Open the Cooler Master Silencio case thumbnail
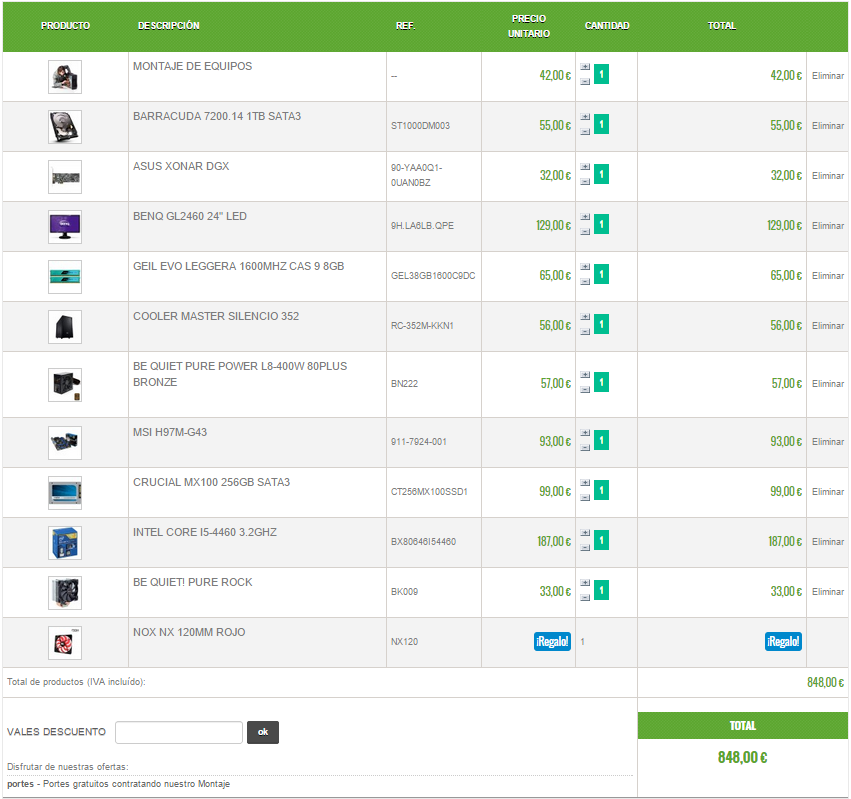Screen dimensions: 851x799 click(65, 327)
